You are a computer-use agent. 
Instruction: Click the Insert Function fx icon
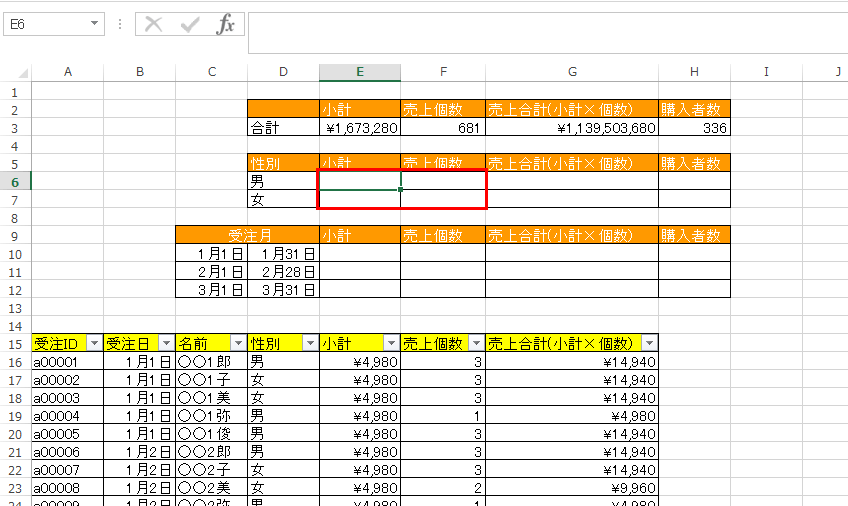(226, 25)
